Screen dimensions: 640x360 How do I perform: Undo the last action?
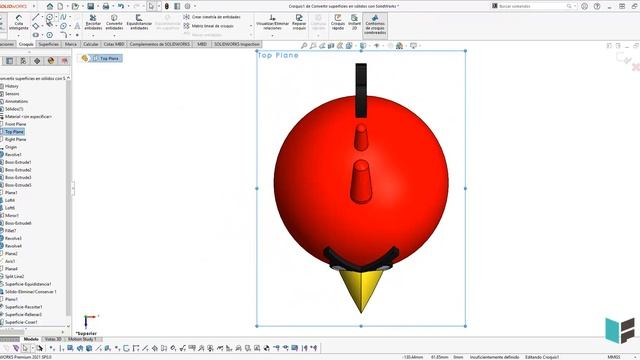click(x=121, y=6)
